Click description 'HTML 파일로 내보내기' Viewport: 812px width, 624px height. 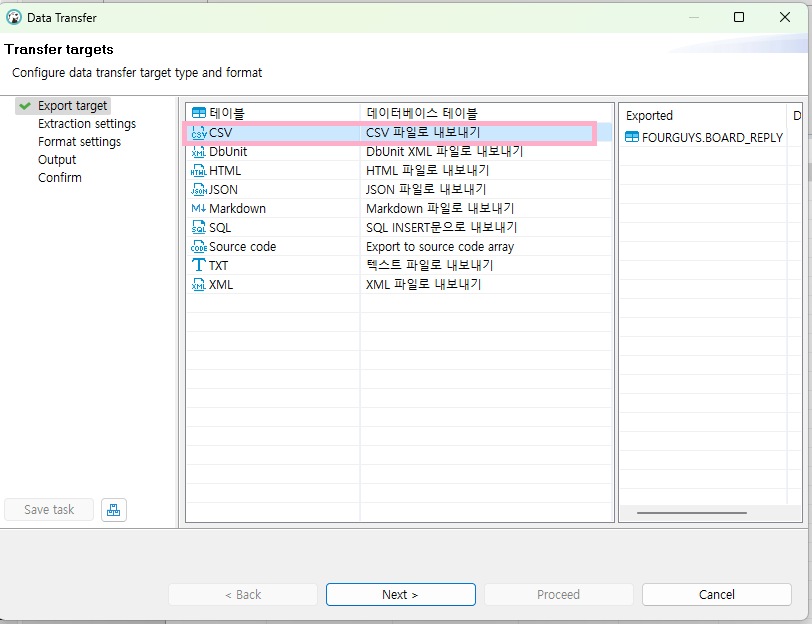[427, 171]
